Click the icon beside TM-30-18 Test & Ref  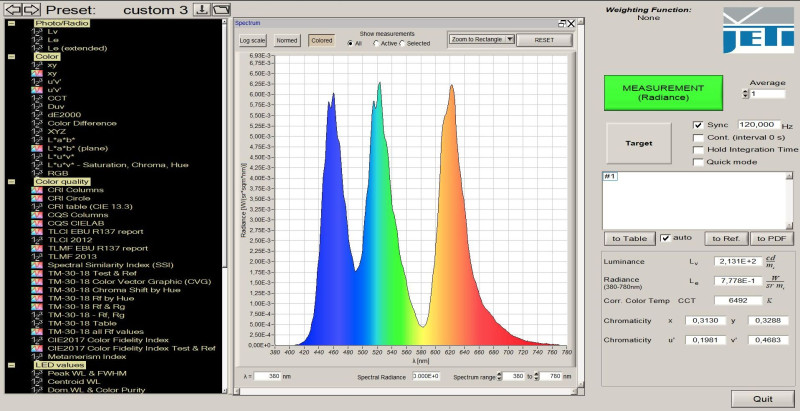[37, 273]
